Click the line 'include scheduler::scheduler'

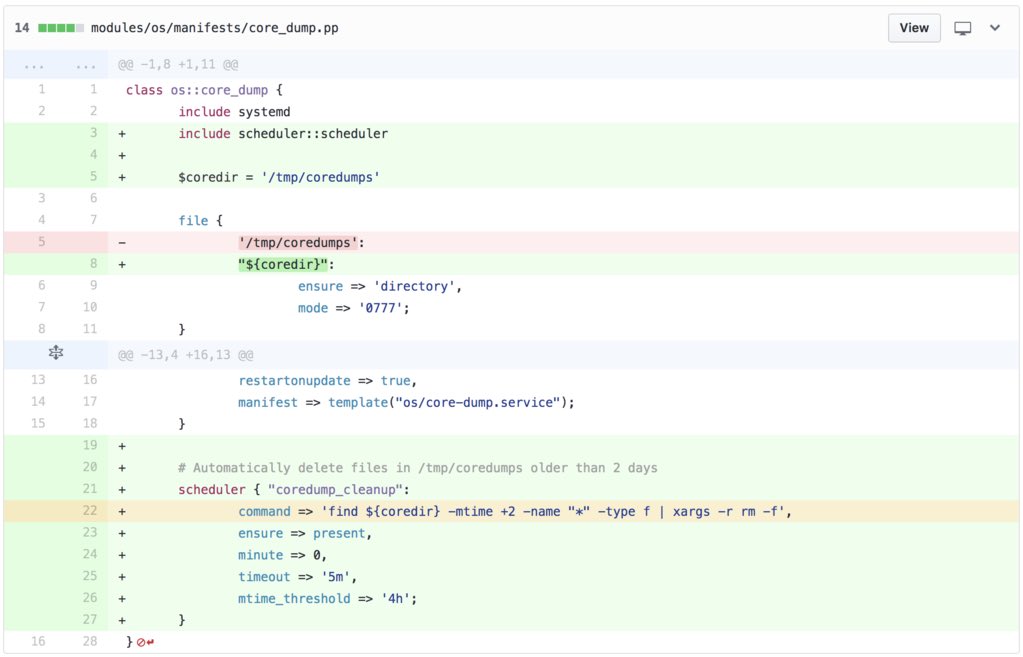(283, 134)
